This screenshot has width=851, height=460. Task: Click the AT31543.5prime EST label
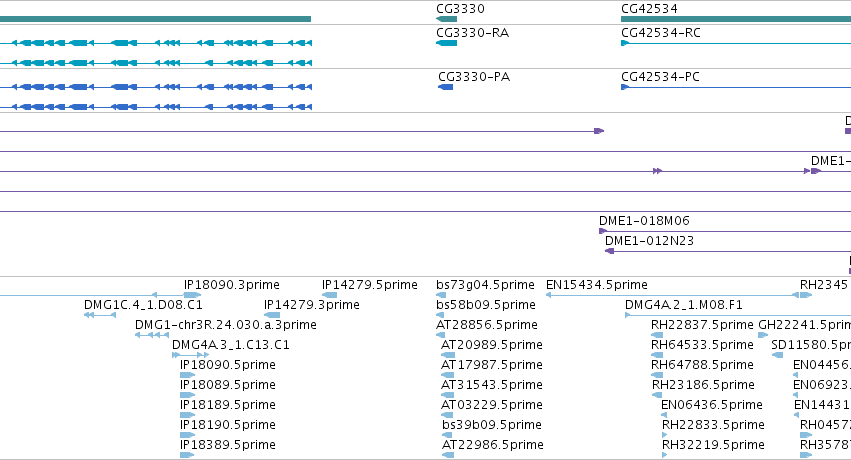[x=492, y=385]
